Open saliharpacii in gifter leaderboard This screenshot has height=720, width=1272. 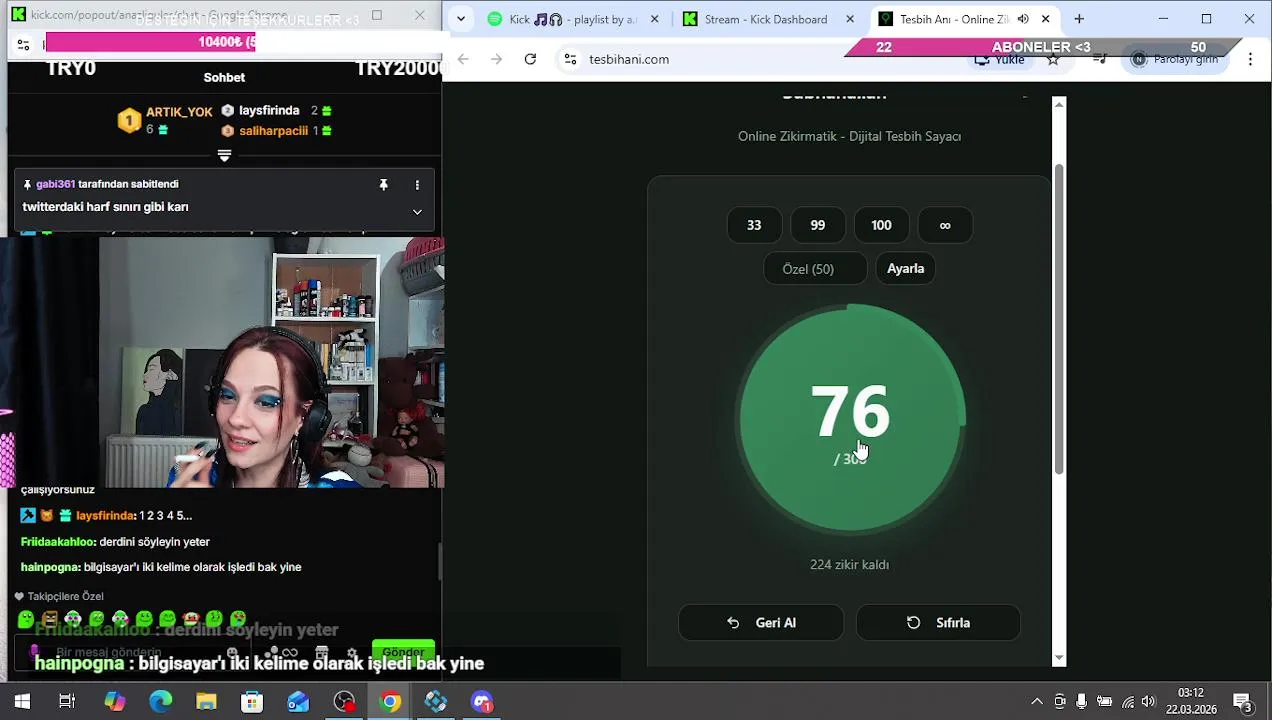(273, 131)
